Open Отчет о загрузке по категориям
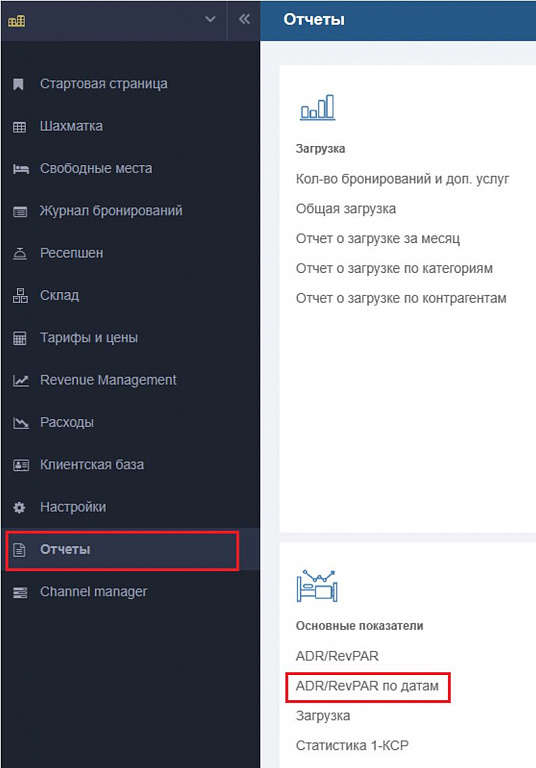The image size is (536, 768). (x=394, y=268)
